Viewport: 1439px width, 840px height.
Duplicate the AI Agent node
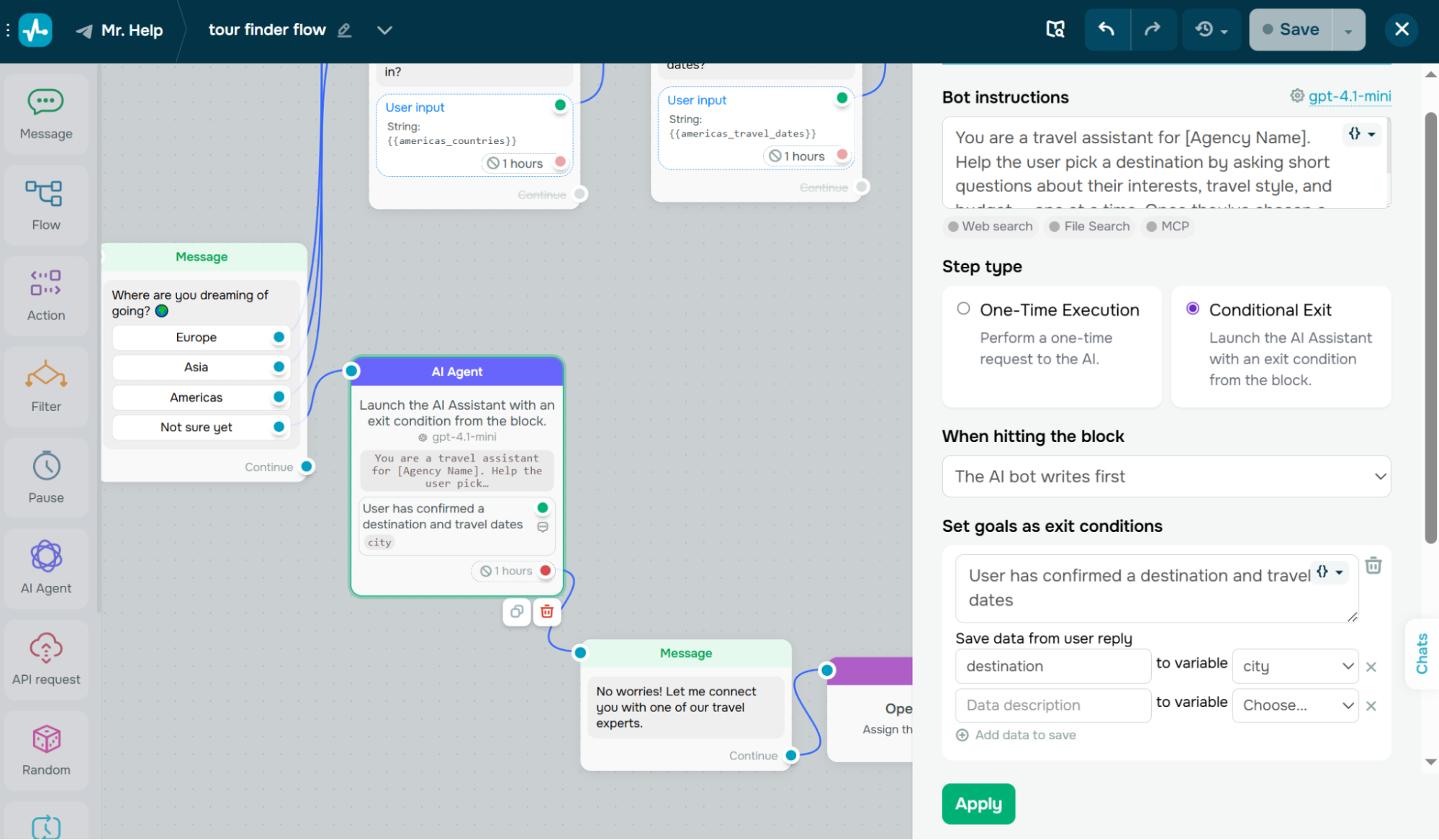tap(516, 612)
